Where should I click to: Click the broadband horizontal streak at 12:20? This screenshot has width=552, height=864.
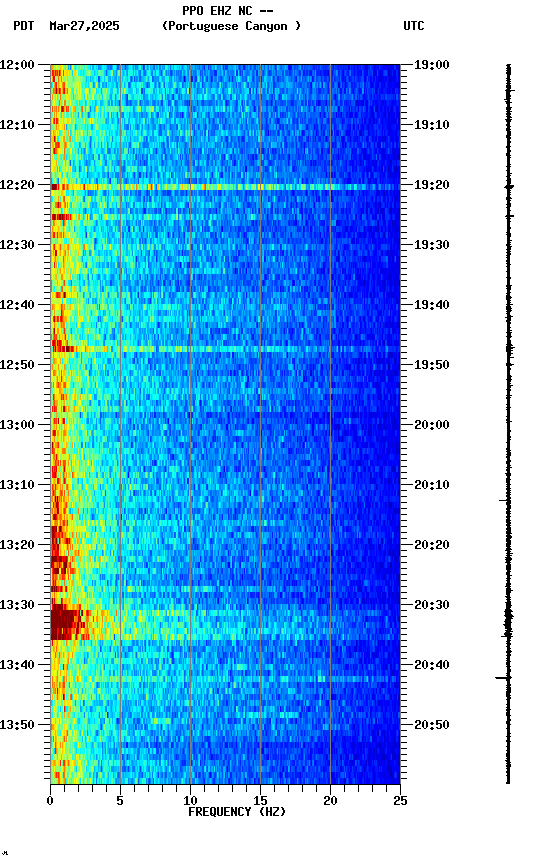(x=225, y=187)
